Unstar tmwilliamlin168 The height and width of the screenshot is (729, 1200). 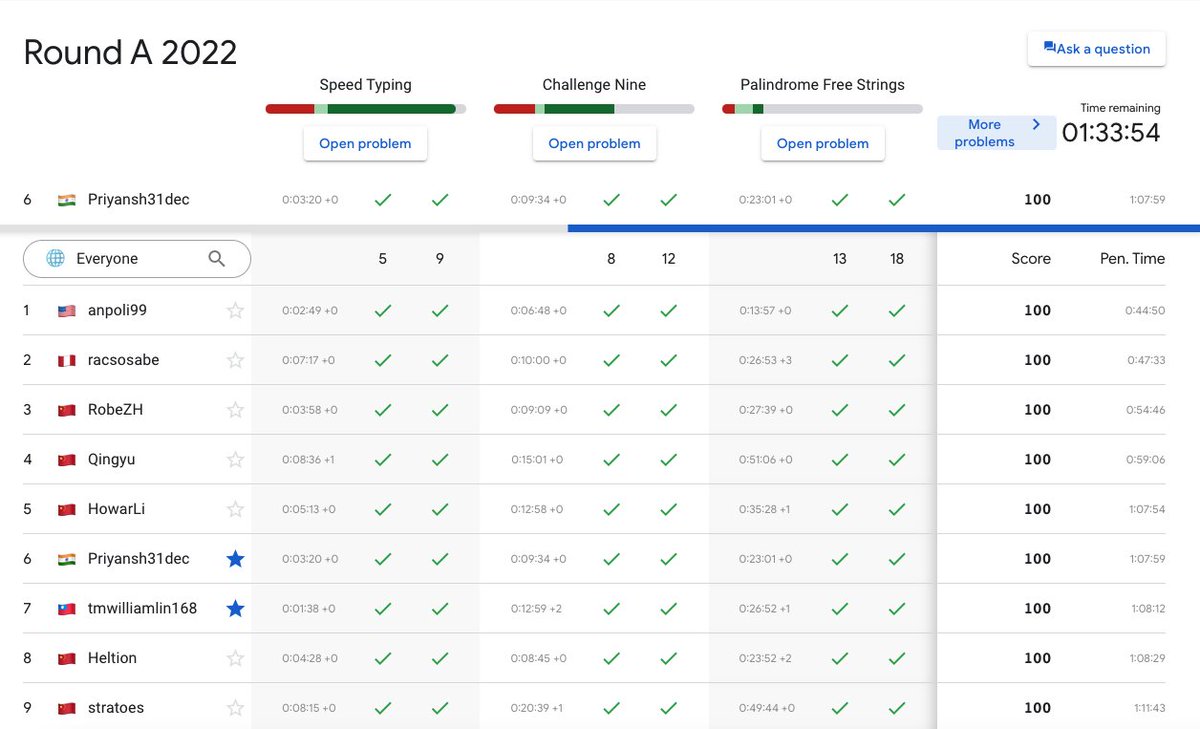[x=235, y=608]
